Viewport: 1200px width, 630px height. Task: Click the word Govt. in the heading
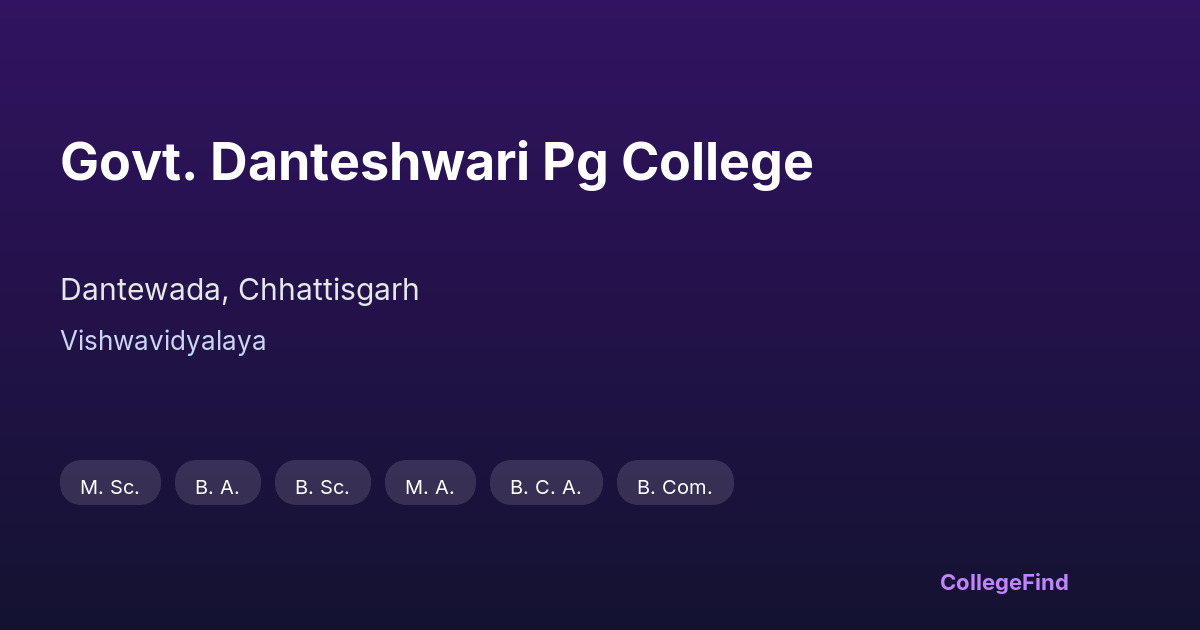pyautogui.click(x=127, y=162)
